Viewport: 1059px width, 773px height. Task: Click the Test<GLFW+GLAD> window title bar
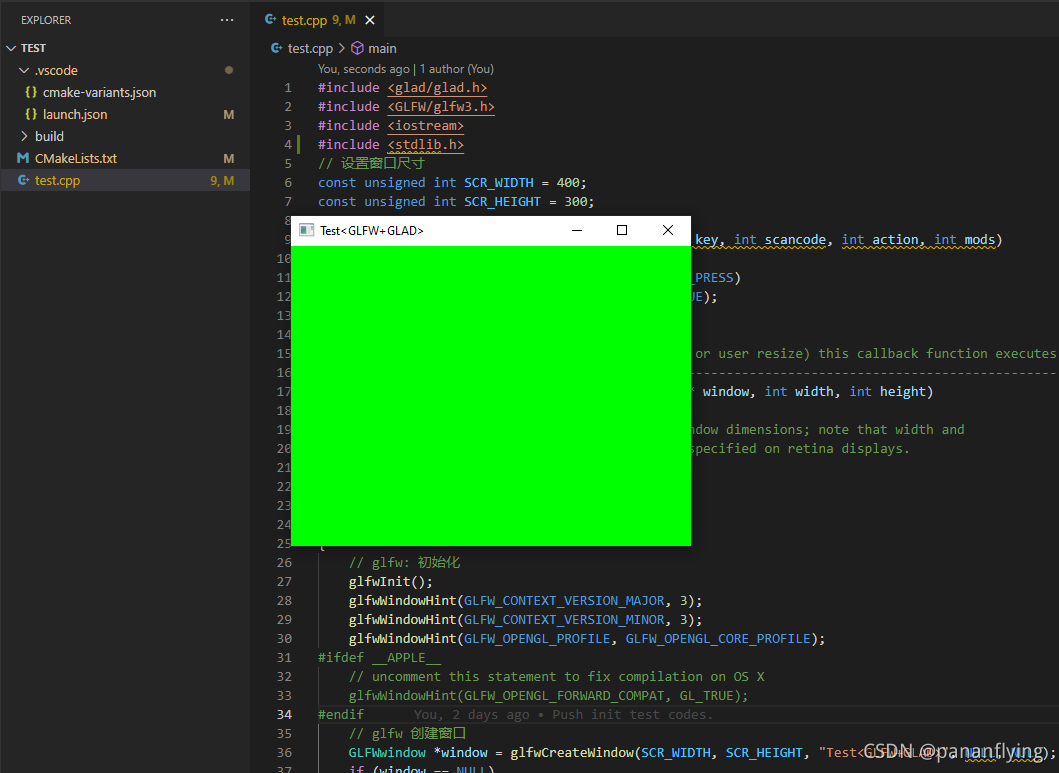point(490,231)
